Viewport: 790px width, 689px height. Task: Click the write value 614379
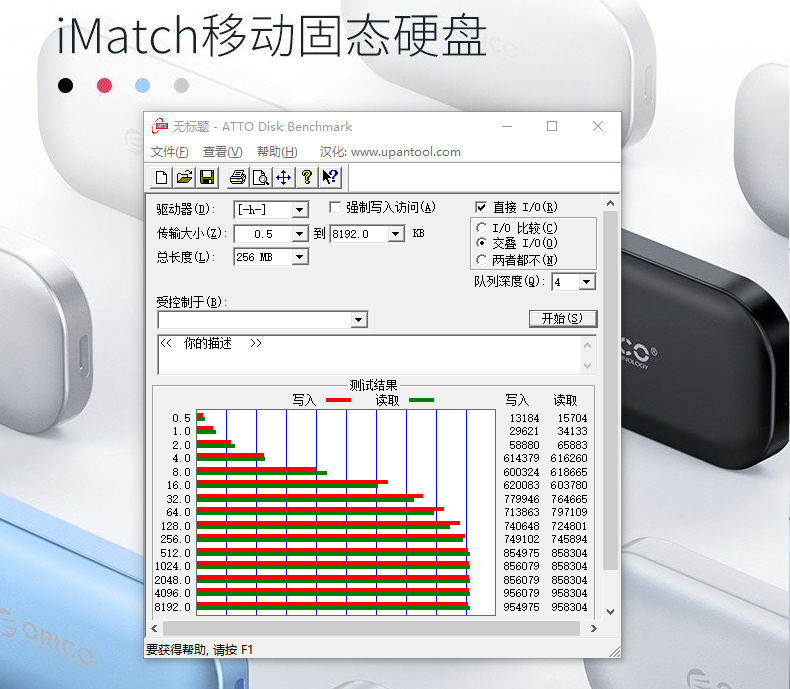coord(521,458)
